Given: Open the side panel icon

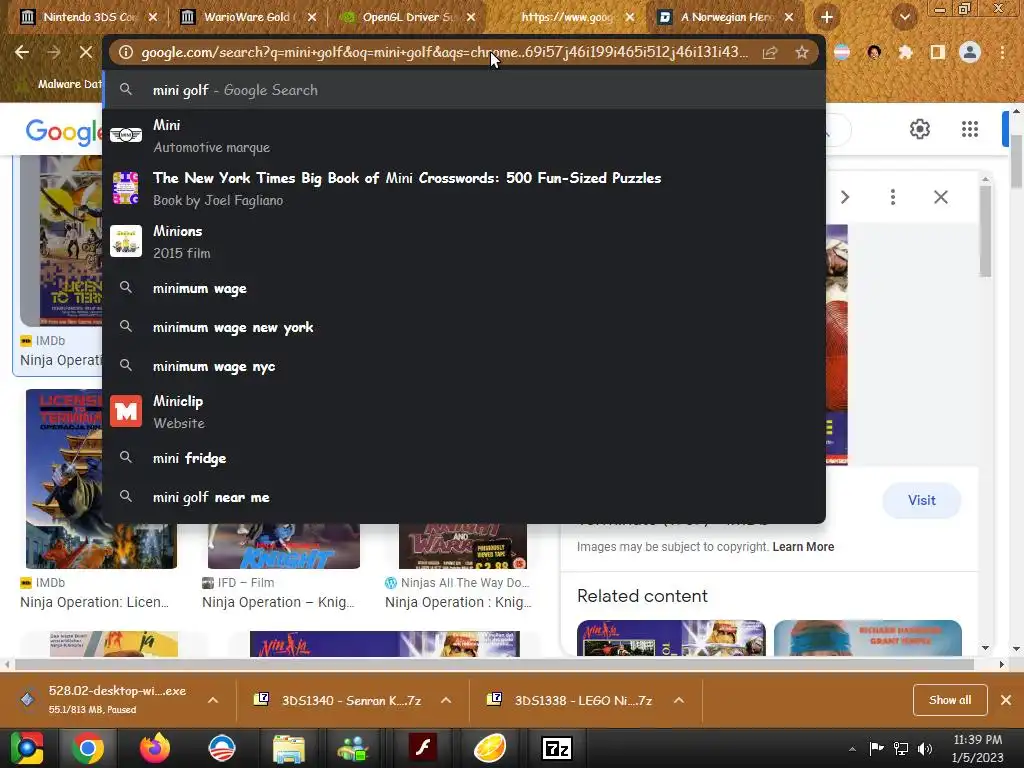Looking at the screenshot, I should pos(938,52).
